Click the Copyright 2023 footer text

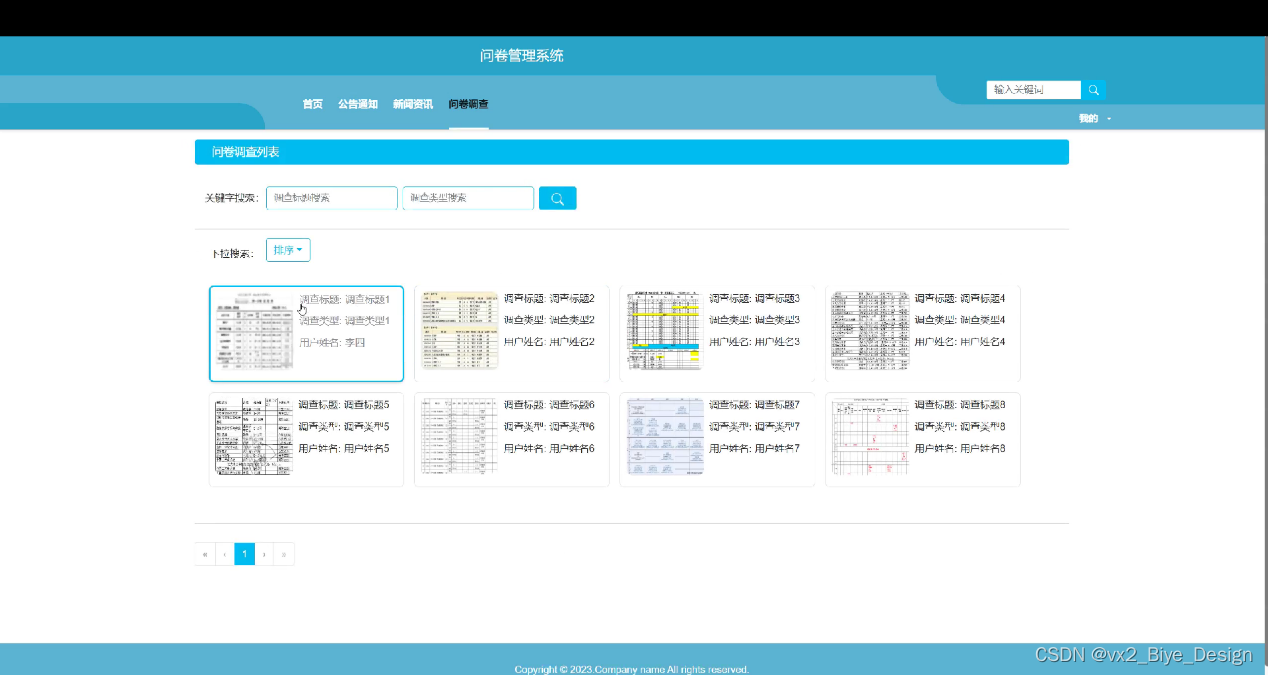pyautogui.click(x=632, y=669)
